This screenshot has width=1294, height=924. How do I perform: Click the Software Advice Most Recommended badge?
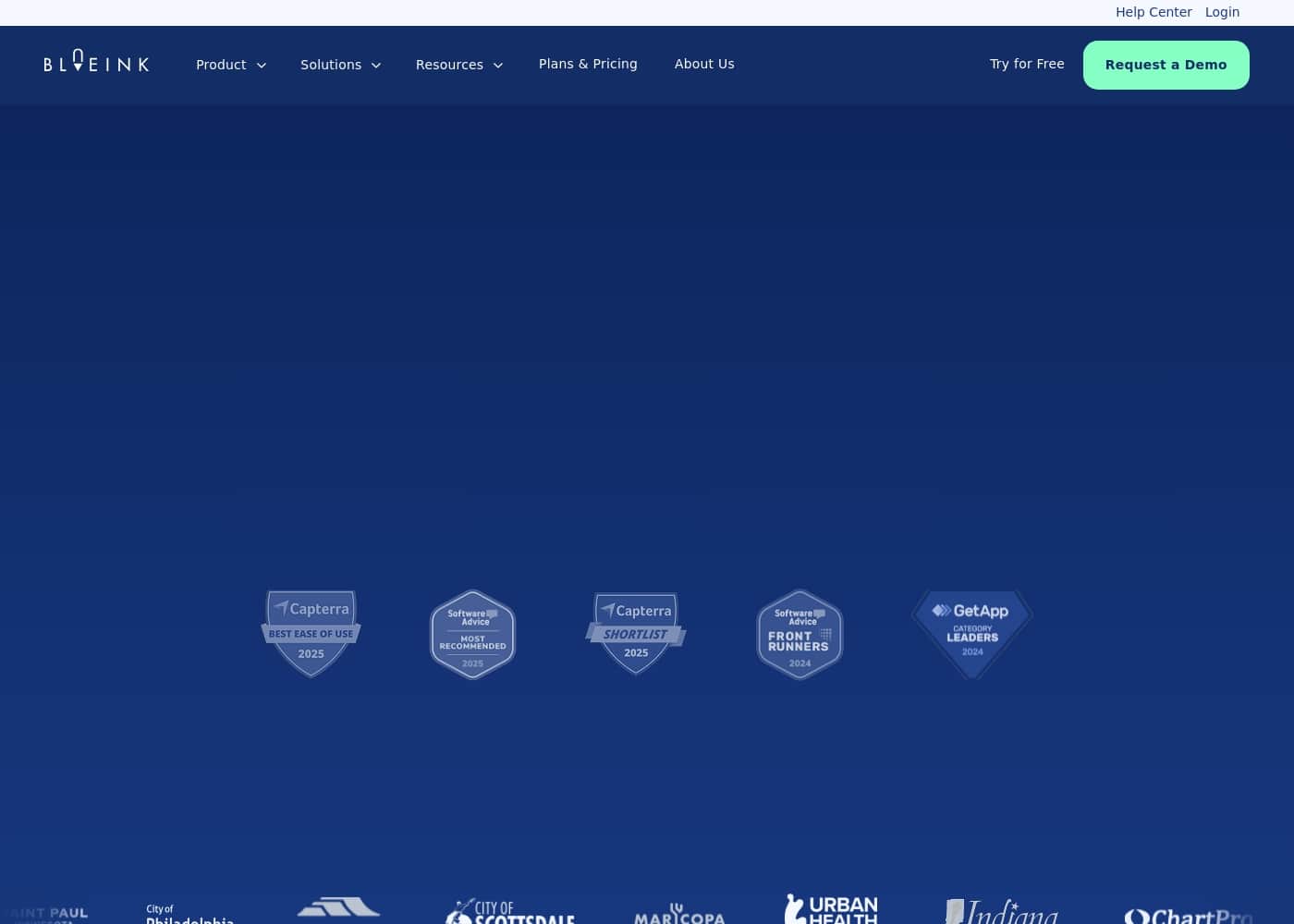point(472,635)
